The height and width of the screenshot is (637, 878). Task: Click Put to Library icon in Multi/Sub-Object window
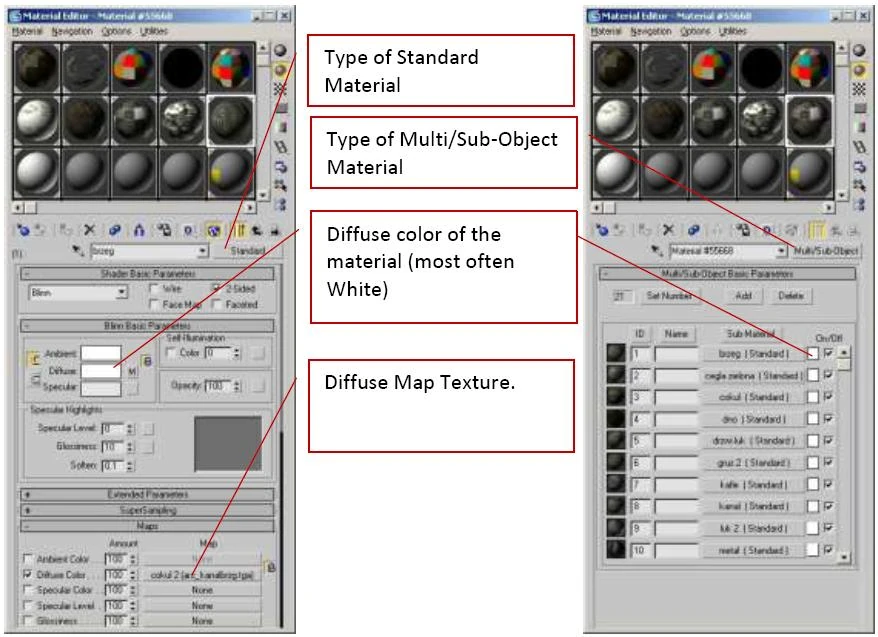point(743,230)
